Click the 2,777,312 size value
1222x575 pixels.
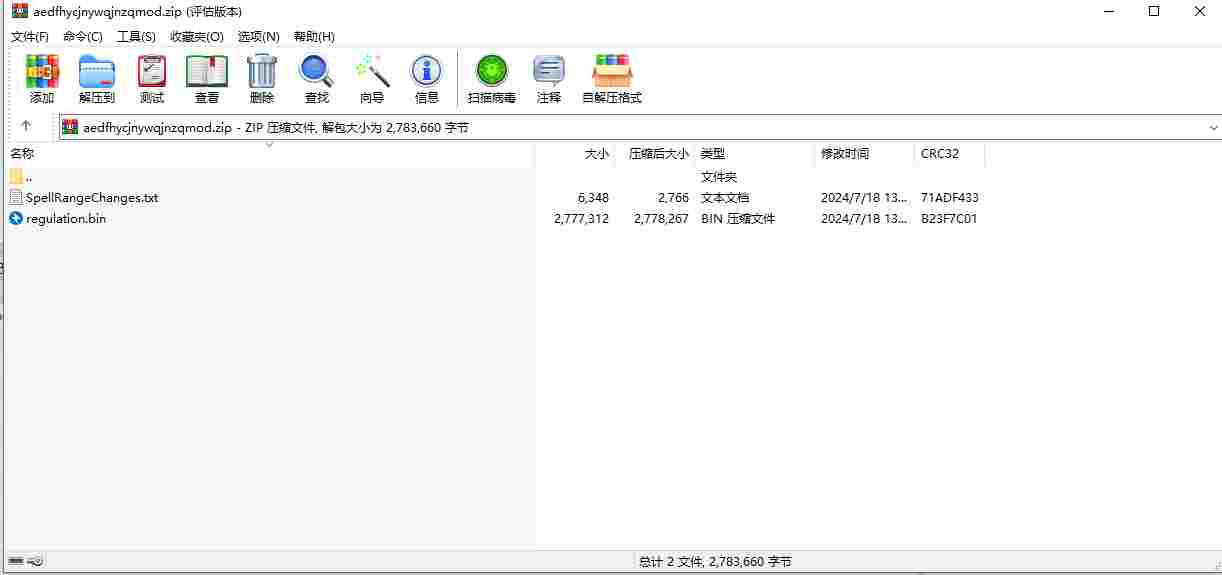581,218
